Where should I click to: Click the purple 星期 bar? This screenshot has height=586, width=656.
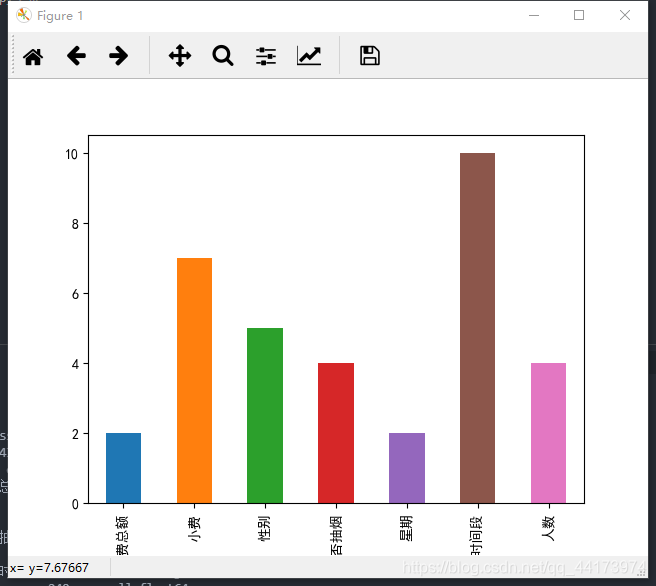tap(407, 468)
